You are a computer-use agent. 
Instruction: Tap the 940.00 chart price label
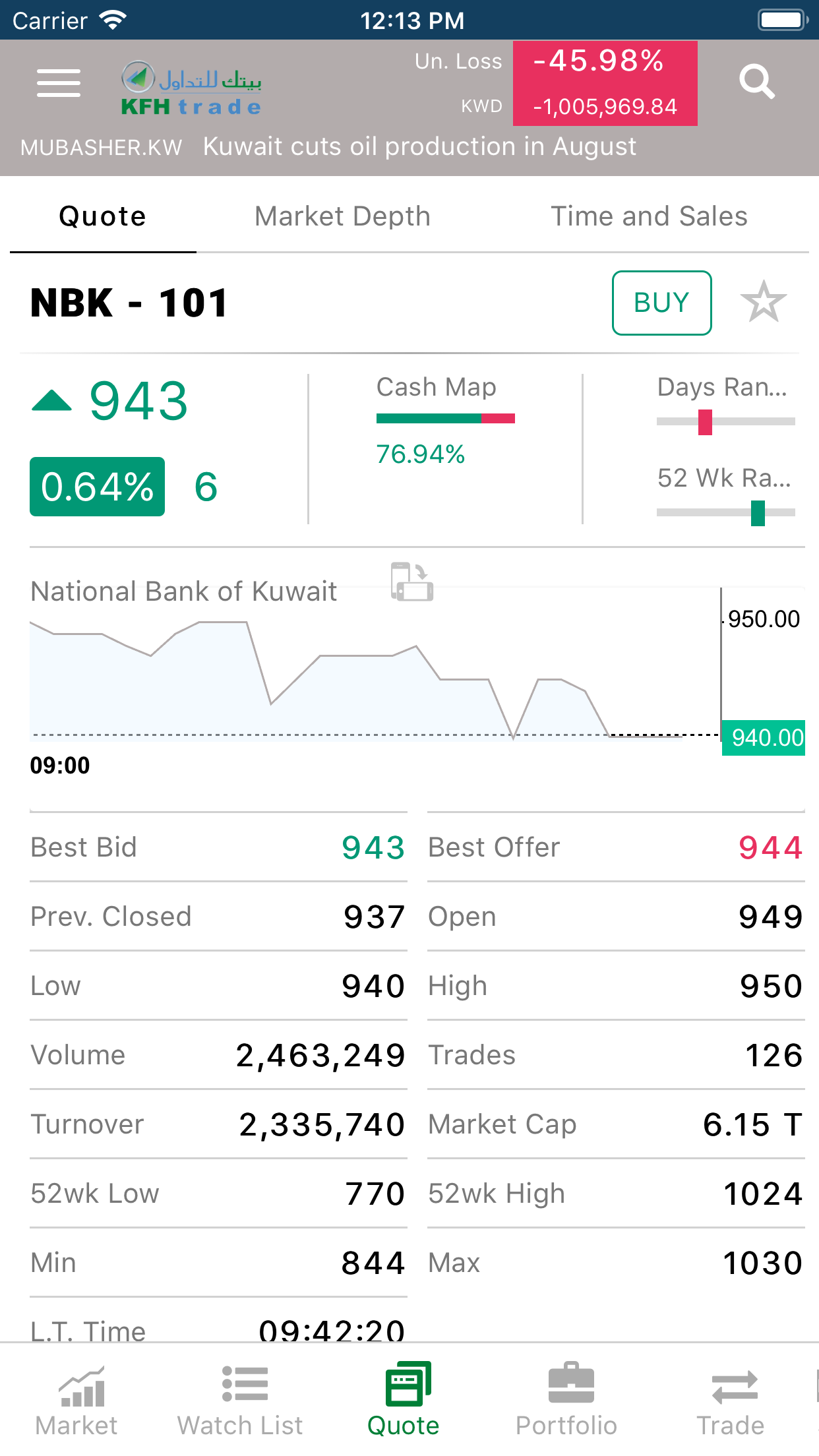point(764,738)
